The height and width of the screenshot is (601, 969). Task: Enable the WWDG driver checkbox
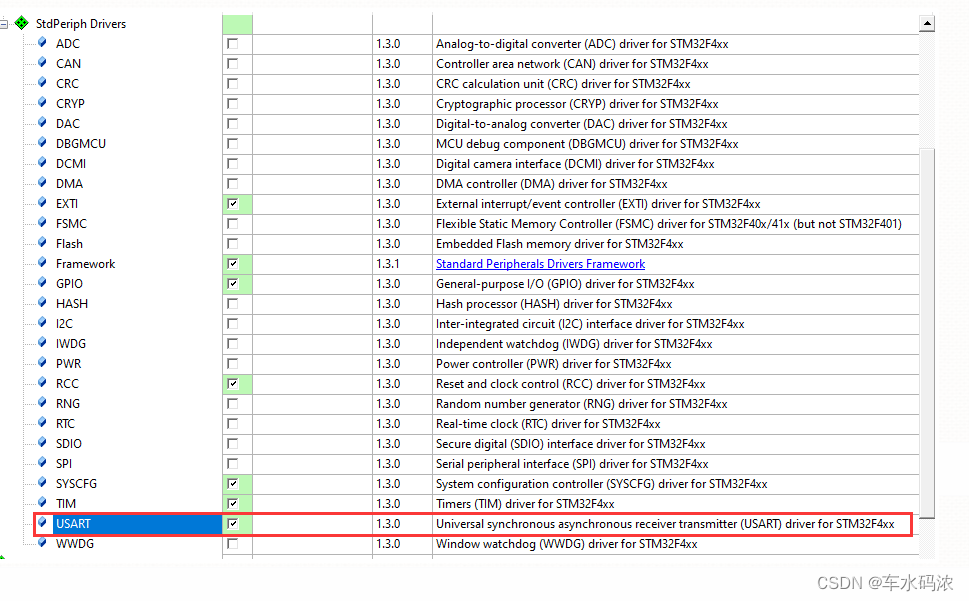coord(232,544)
